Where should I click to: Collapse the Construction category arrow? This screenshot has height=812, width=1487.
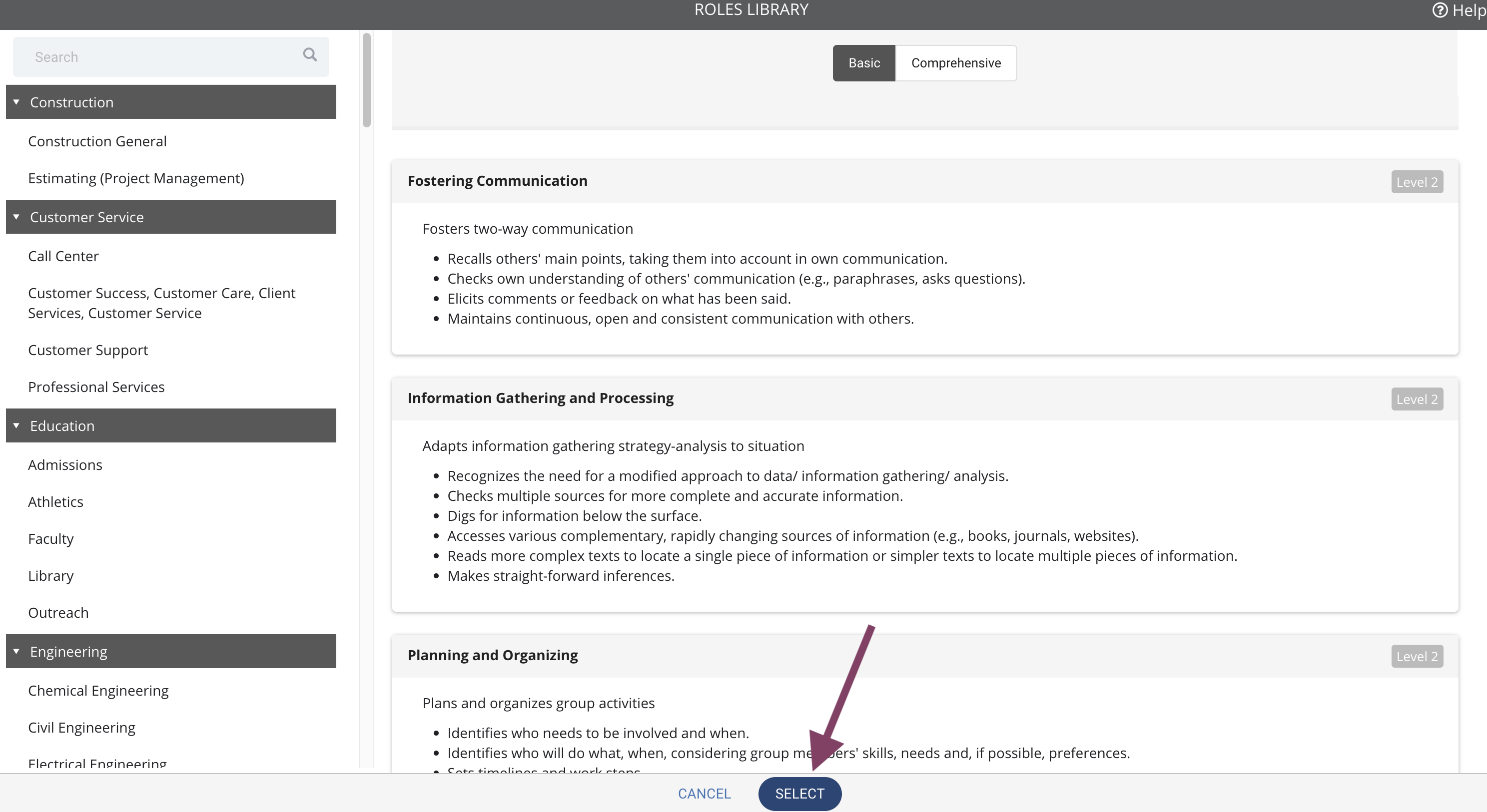(16, 102)
